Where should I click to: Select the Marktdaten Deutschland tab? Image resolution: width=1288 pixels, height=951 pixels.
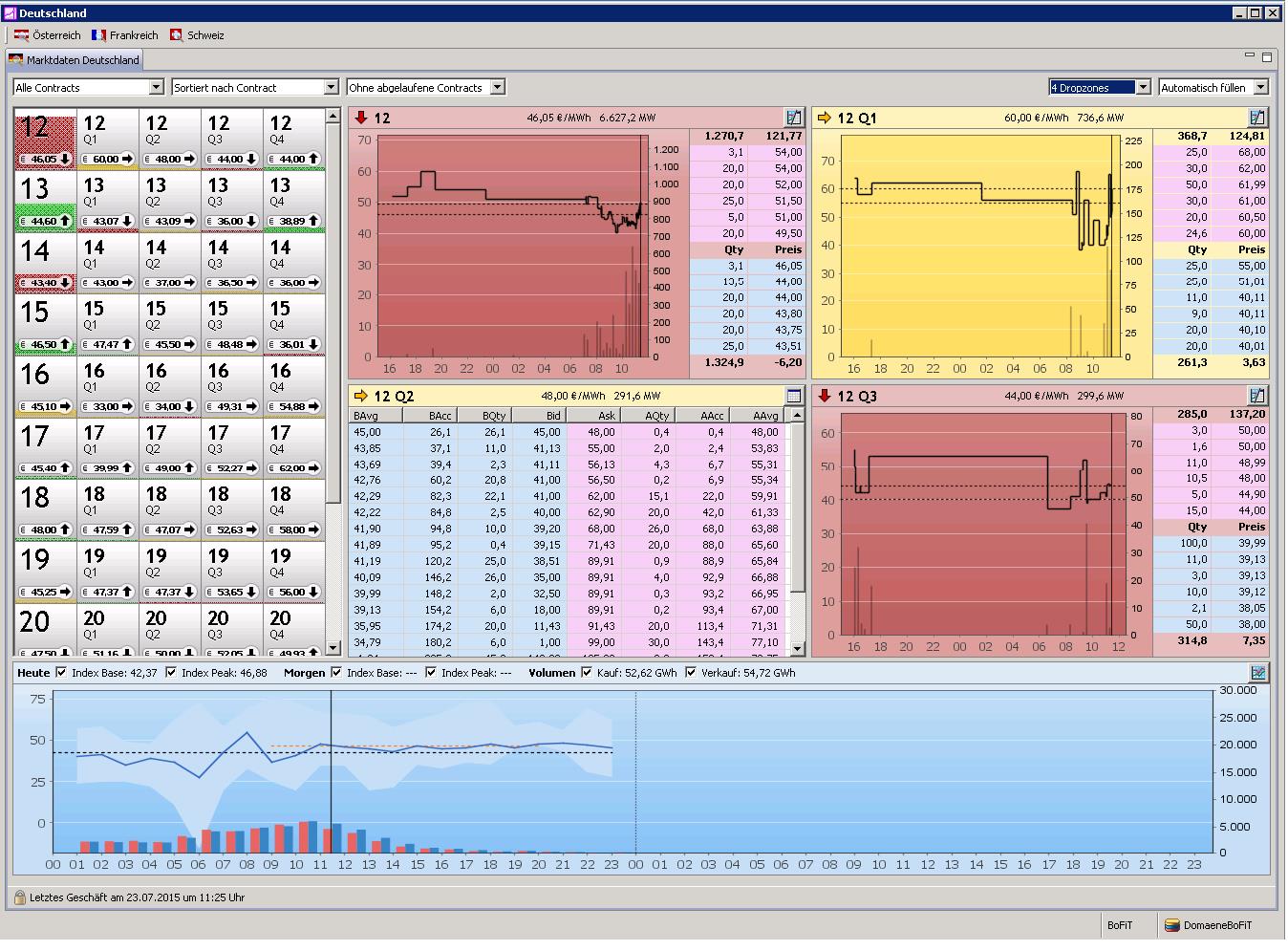click(75, 60)
